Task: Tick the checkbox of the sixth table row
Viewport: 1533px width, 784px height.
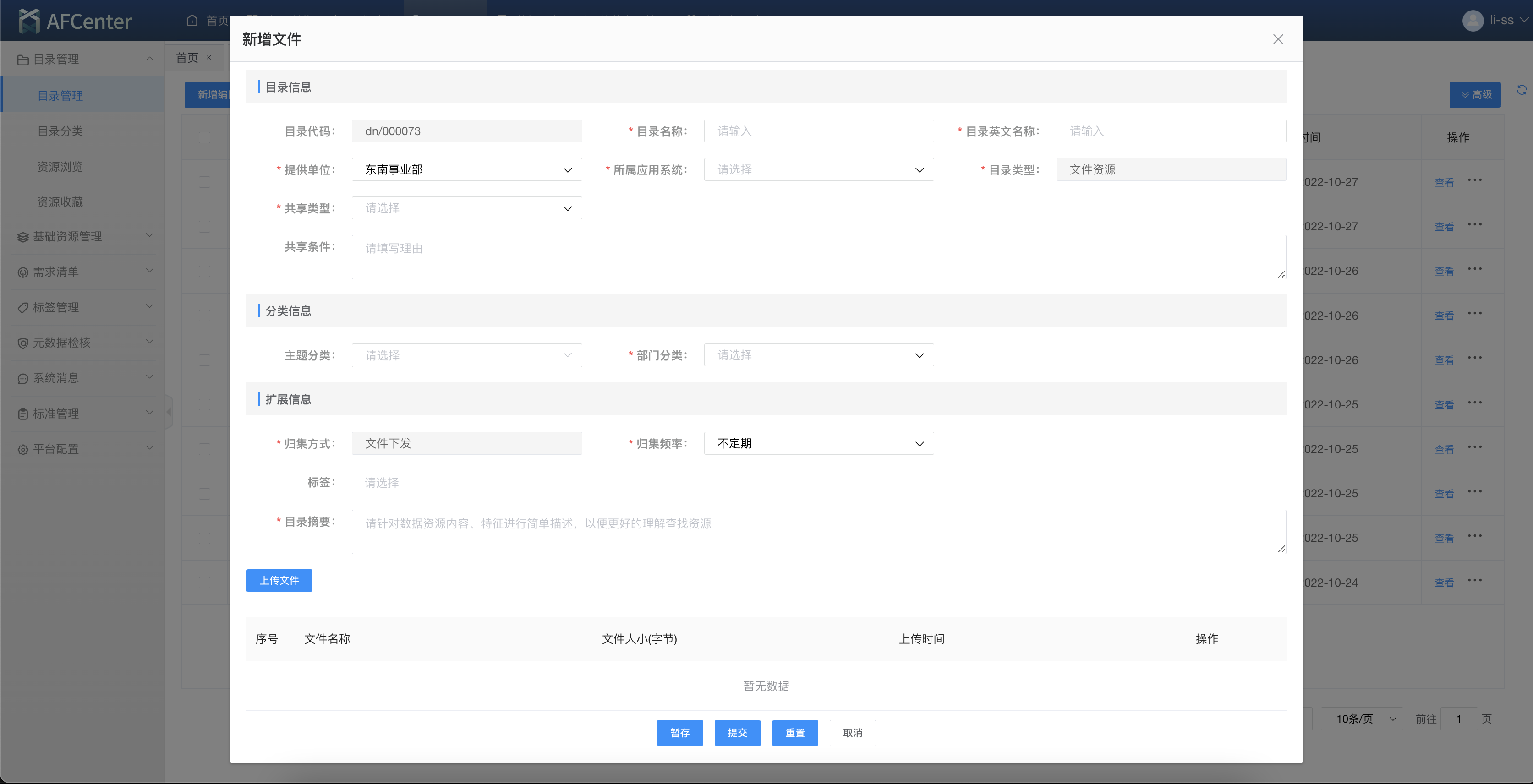Action: click(x=205, y=404)
